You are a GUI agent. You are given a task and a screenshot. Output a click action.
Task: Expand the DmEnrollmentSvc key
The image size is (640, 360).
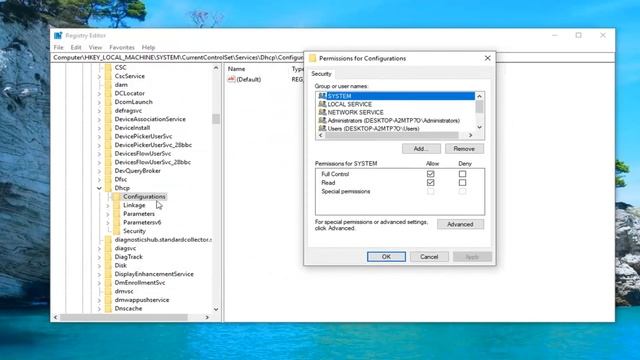tap(99, 283)
